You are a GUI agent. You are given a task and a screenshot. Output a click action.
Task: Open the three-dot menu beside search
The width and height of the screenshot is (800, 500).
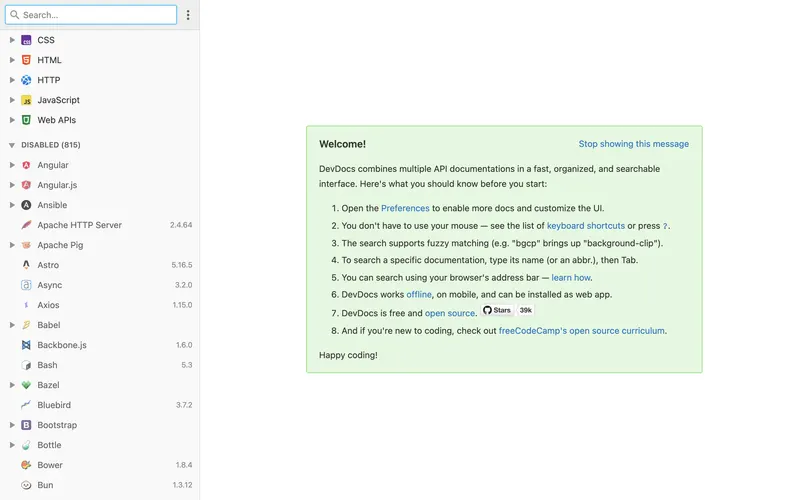click(188, 15)
